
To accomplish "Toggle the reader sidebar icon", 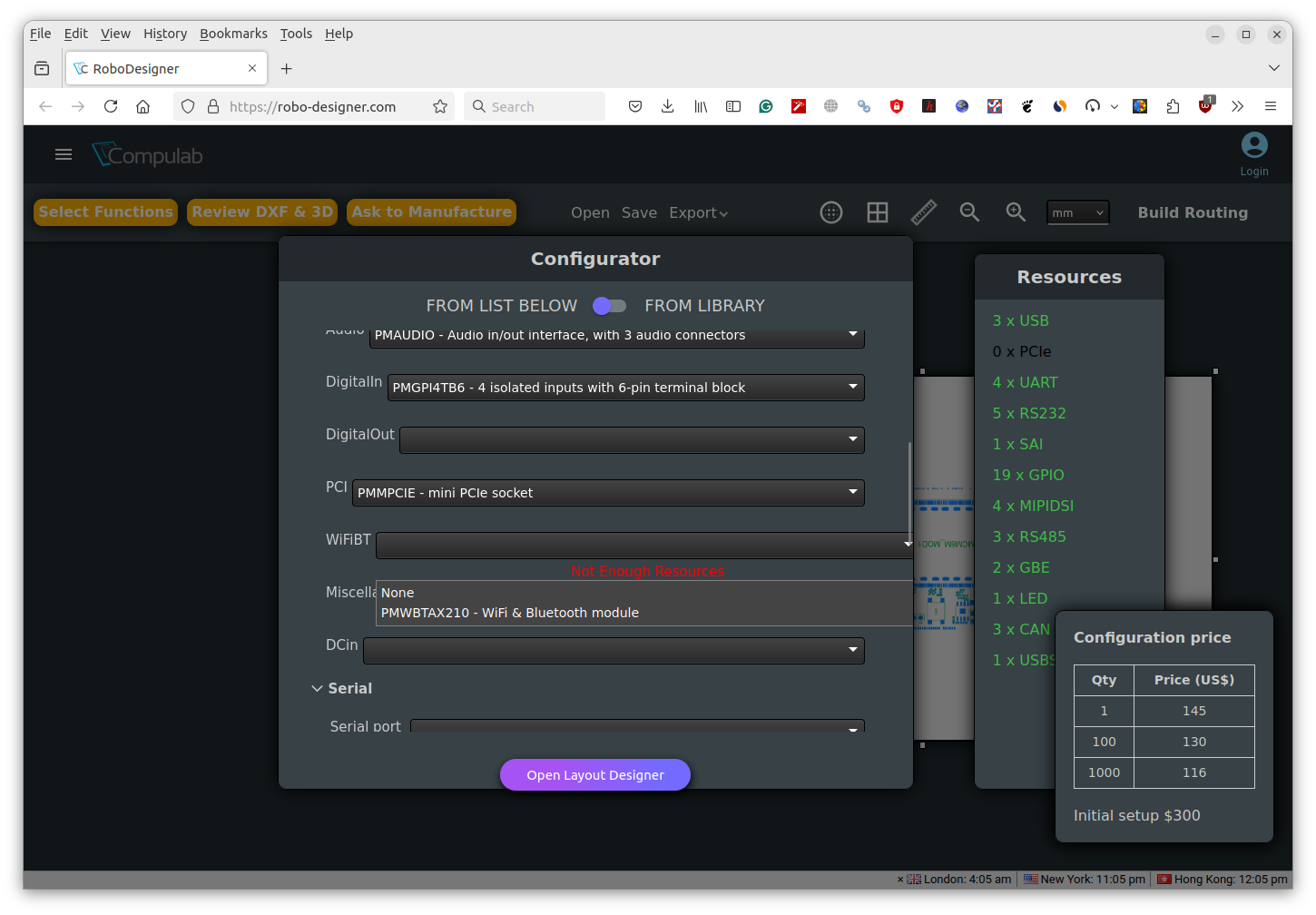I will pyautogui.click(x=733, y=106).
